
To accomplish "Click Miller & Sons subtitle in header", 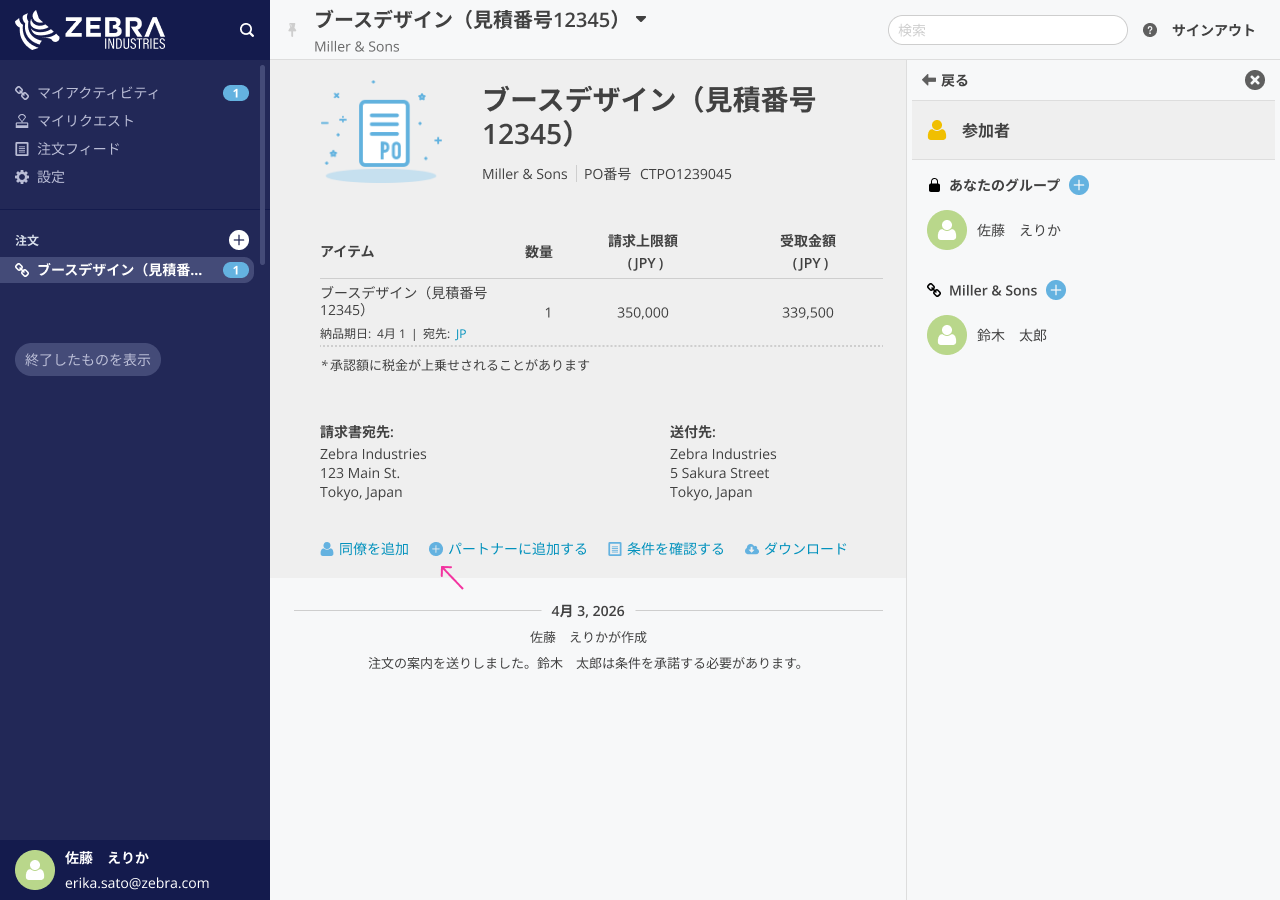I will pyautogui.click(x=357, y=47).
